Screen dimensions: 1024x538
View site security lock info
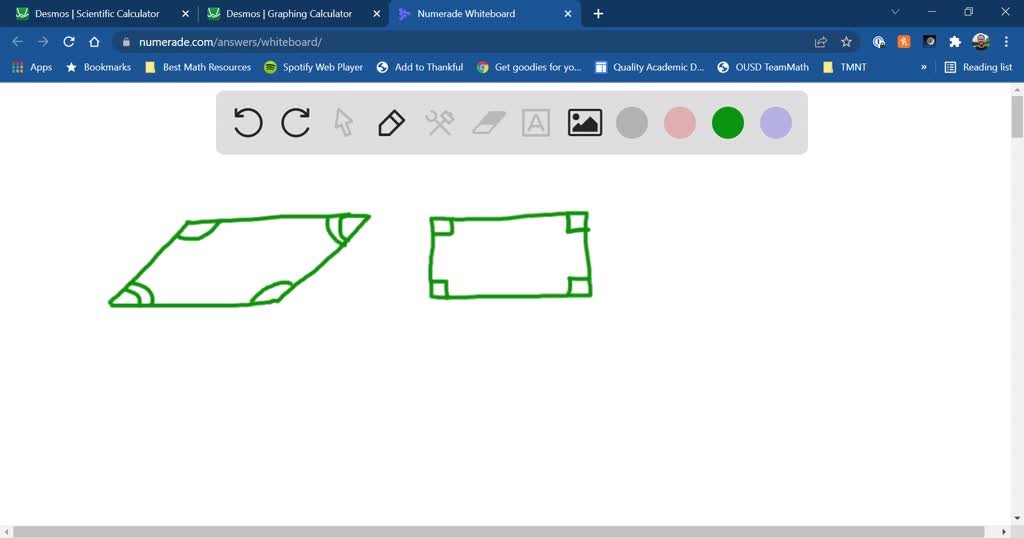[126, 42]
